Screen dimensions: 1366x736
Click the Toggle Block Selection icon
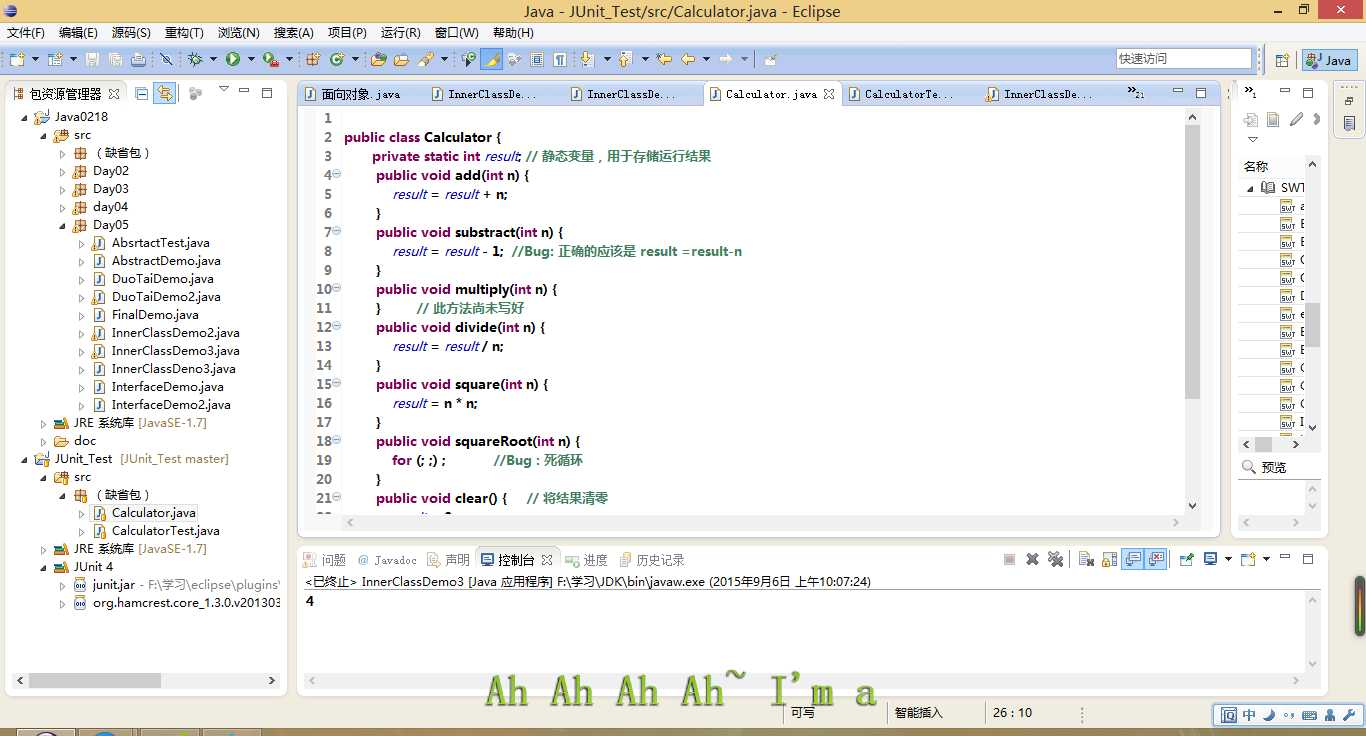coord(537,60)
